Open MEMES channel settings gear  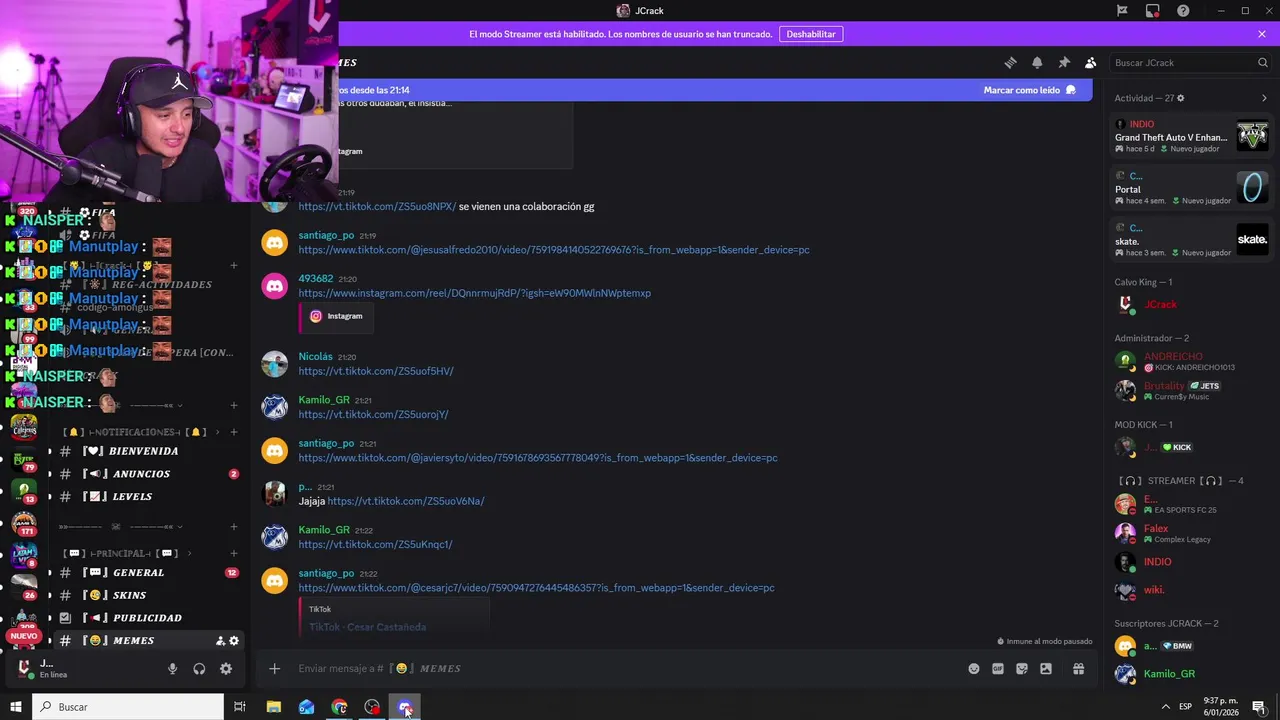point(234,641)
